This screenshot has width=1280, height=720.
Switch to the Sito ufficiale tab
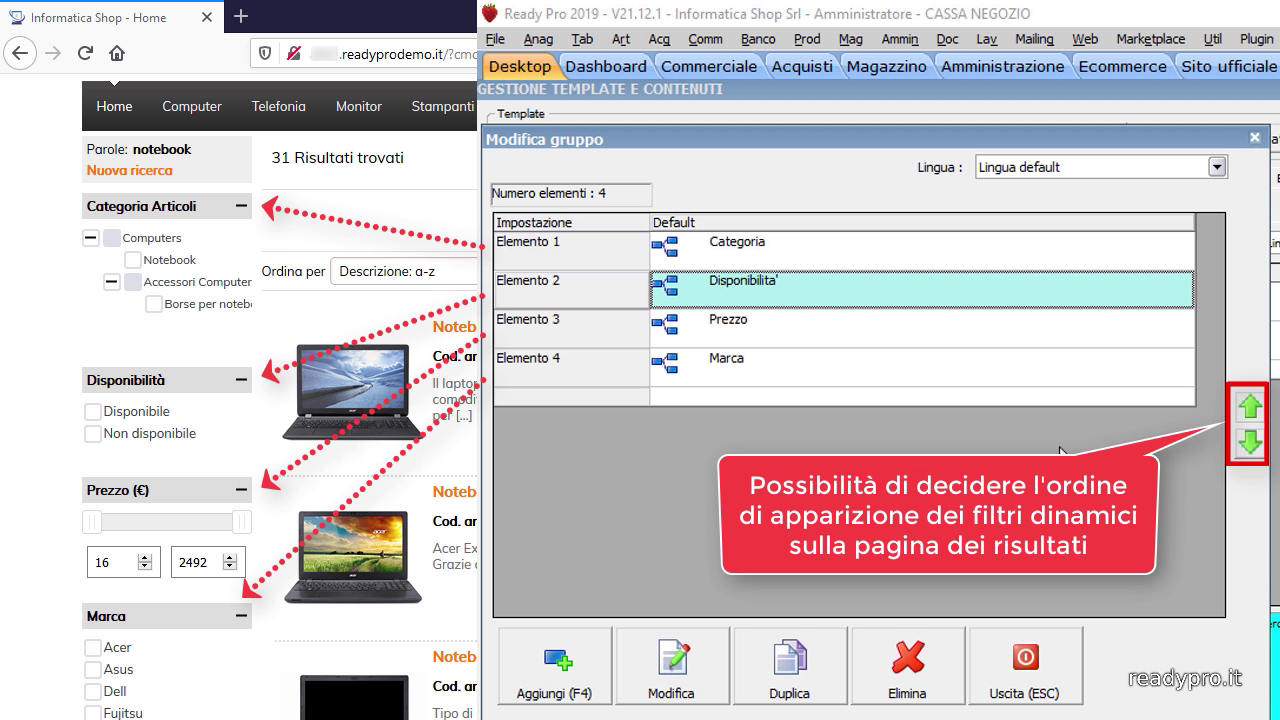click(x=1228, y=66)
